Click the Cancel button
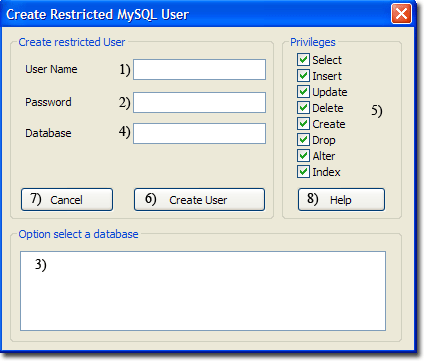The height and width of the screenshot is (363, 427). pos(67,200)
